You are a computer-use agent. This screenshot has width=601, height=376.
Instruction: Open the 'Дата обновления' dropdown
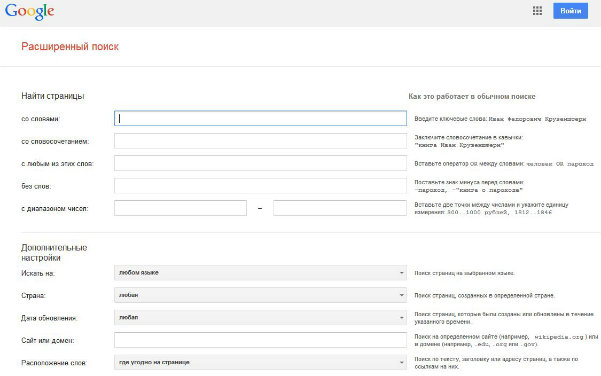[260, 318]
